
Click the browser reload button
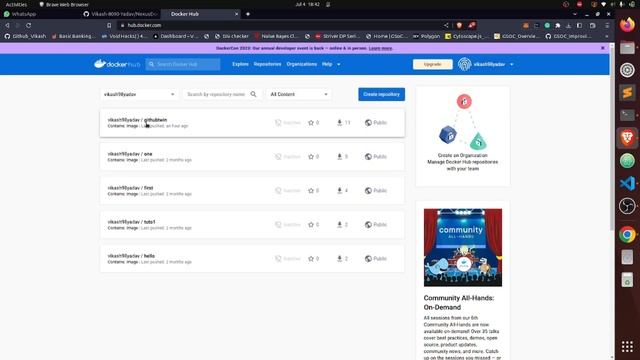tap(29, 25)
